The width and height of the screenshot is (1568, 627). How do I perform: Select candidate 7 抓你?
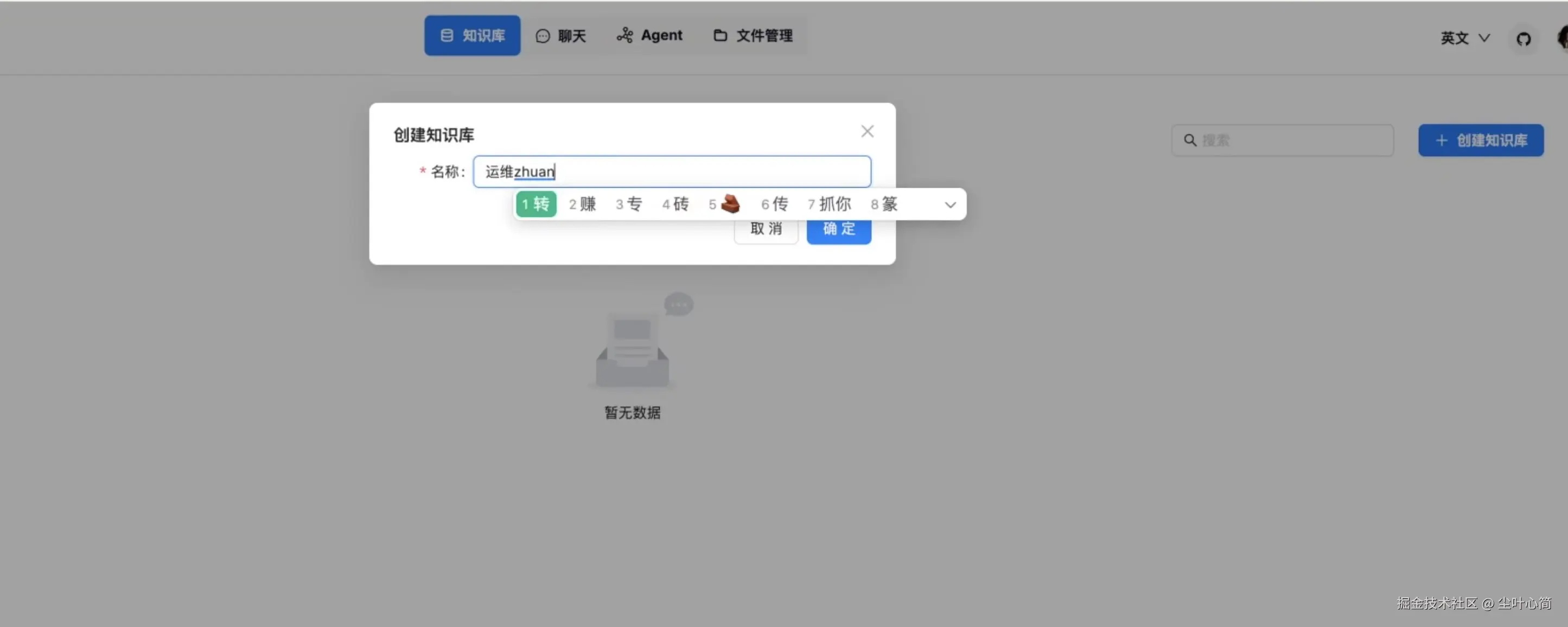[829, 204]
